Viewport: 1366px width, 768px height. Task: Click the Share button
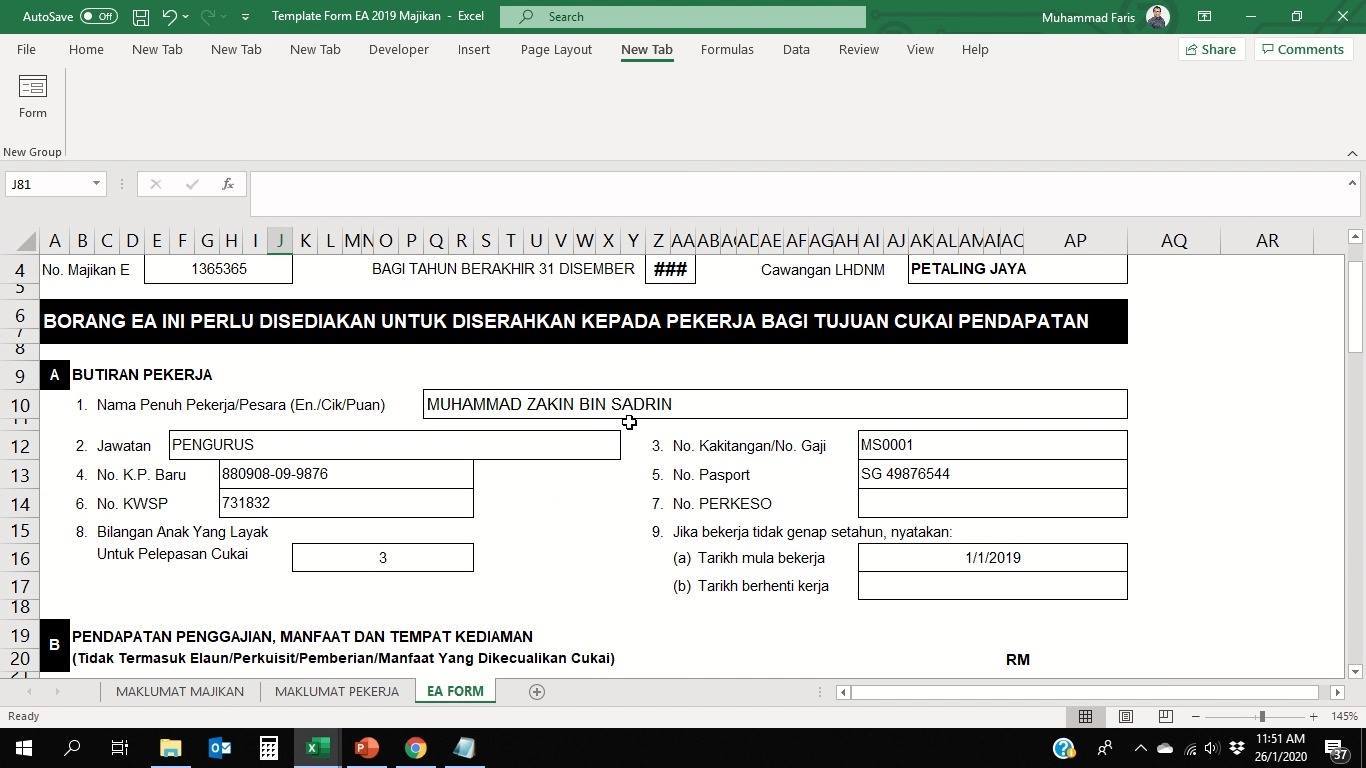point(1210,49)
